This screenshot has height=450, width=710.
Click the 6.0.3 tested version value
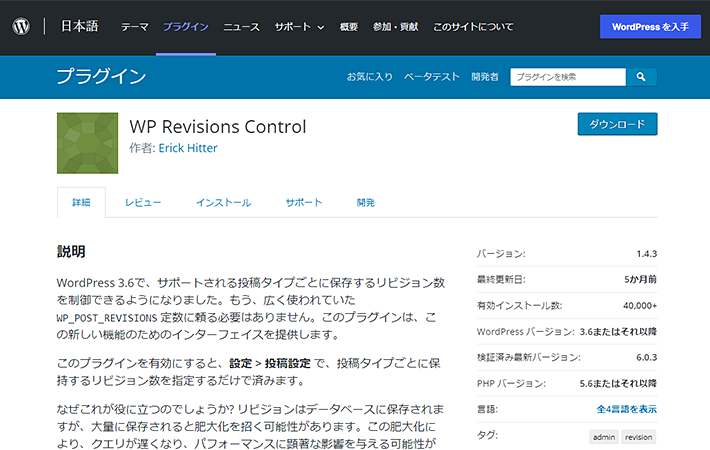coord(647,357)
